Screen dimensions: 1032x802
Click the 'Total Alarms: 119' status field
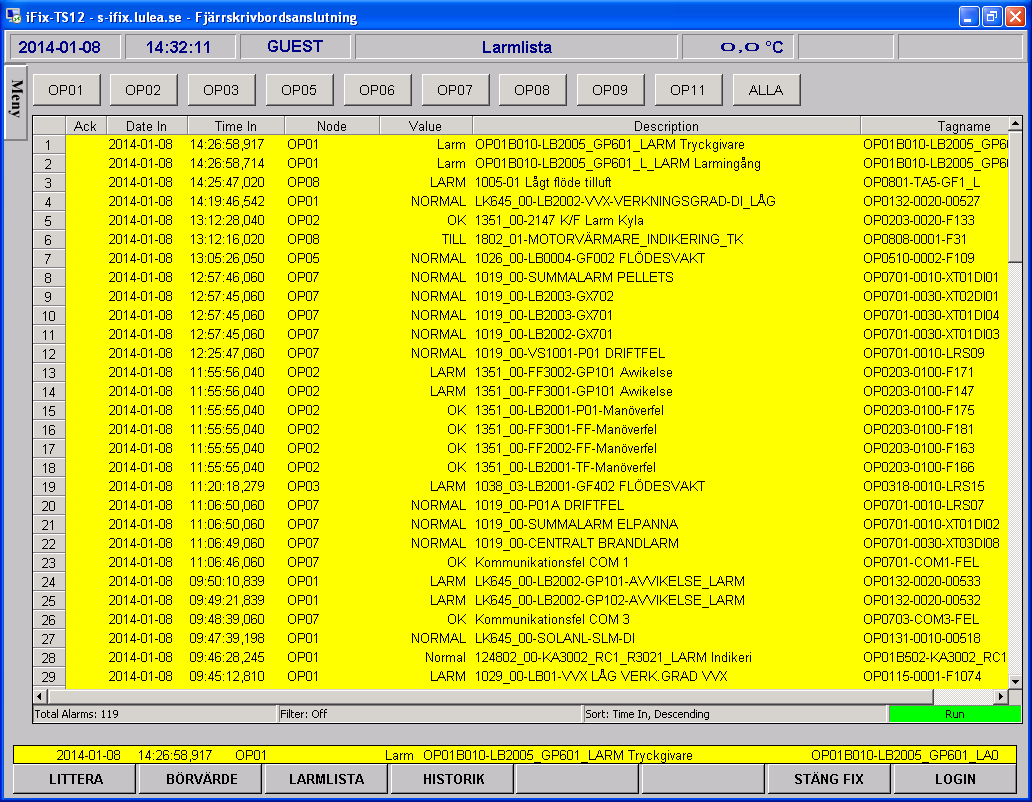(155, 714)
